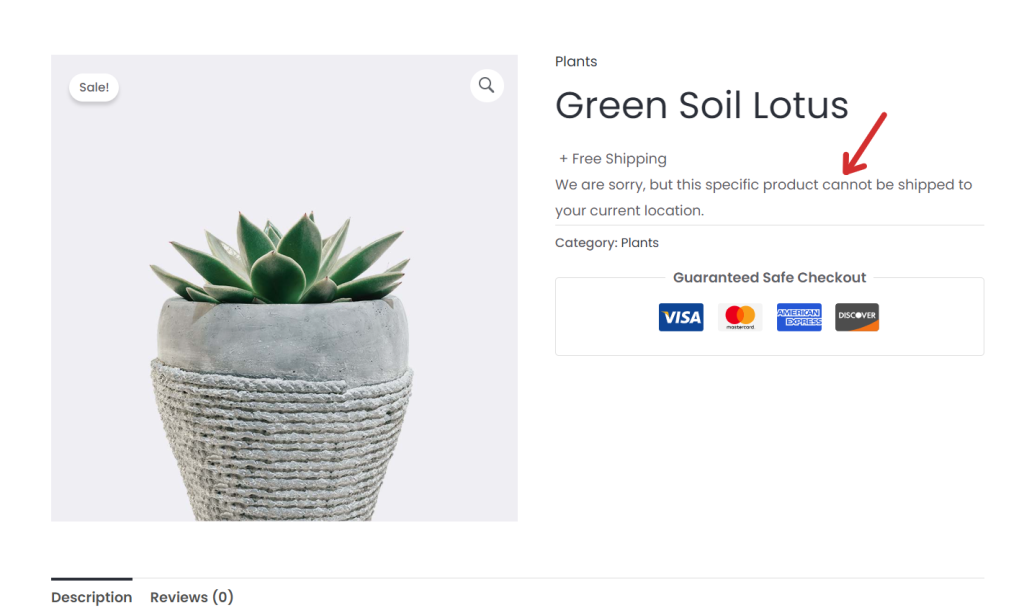Follow the Plants link beside Category
Image resolution: width=1024 pixels, height=613 pixels.
[x=640, y=243]
